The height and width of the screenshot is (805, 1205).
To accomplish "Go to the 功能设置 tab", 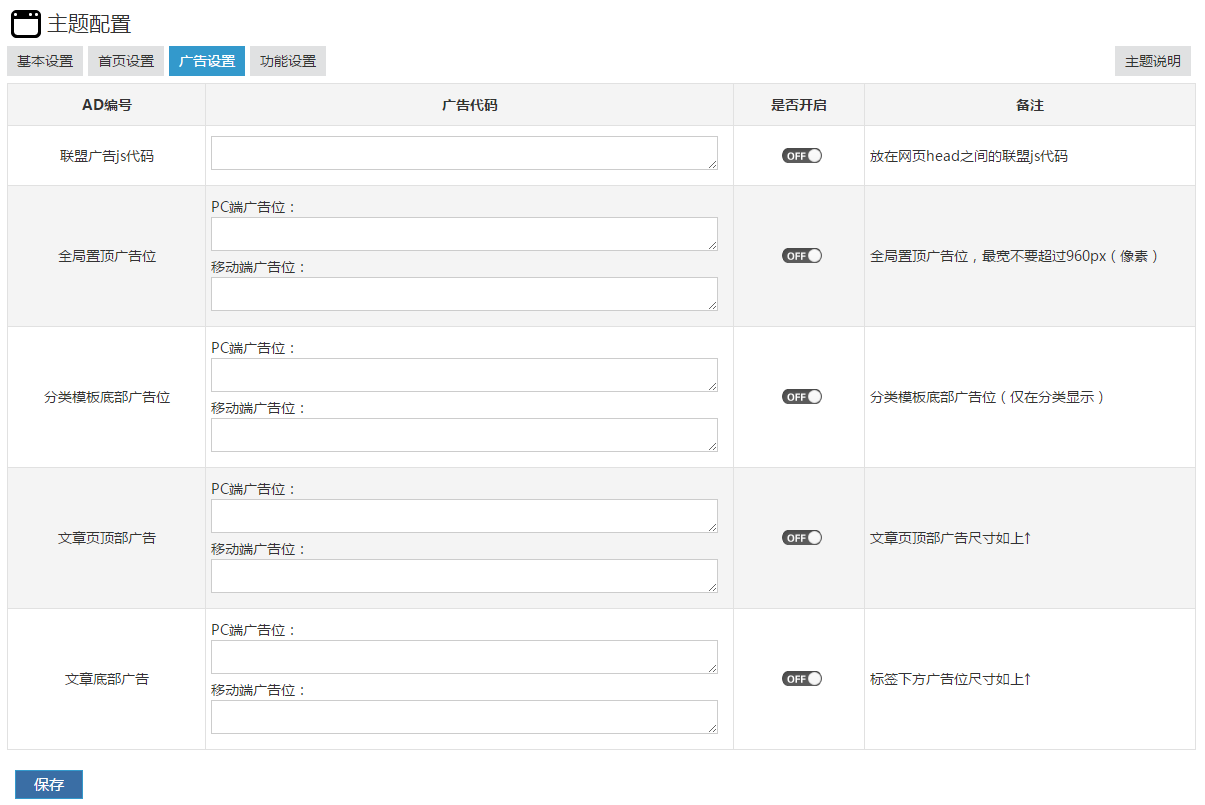I will 288,61.
